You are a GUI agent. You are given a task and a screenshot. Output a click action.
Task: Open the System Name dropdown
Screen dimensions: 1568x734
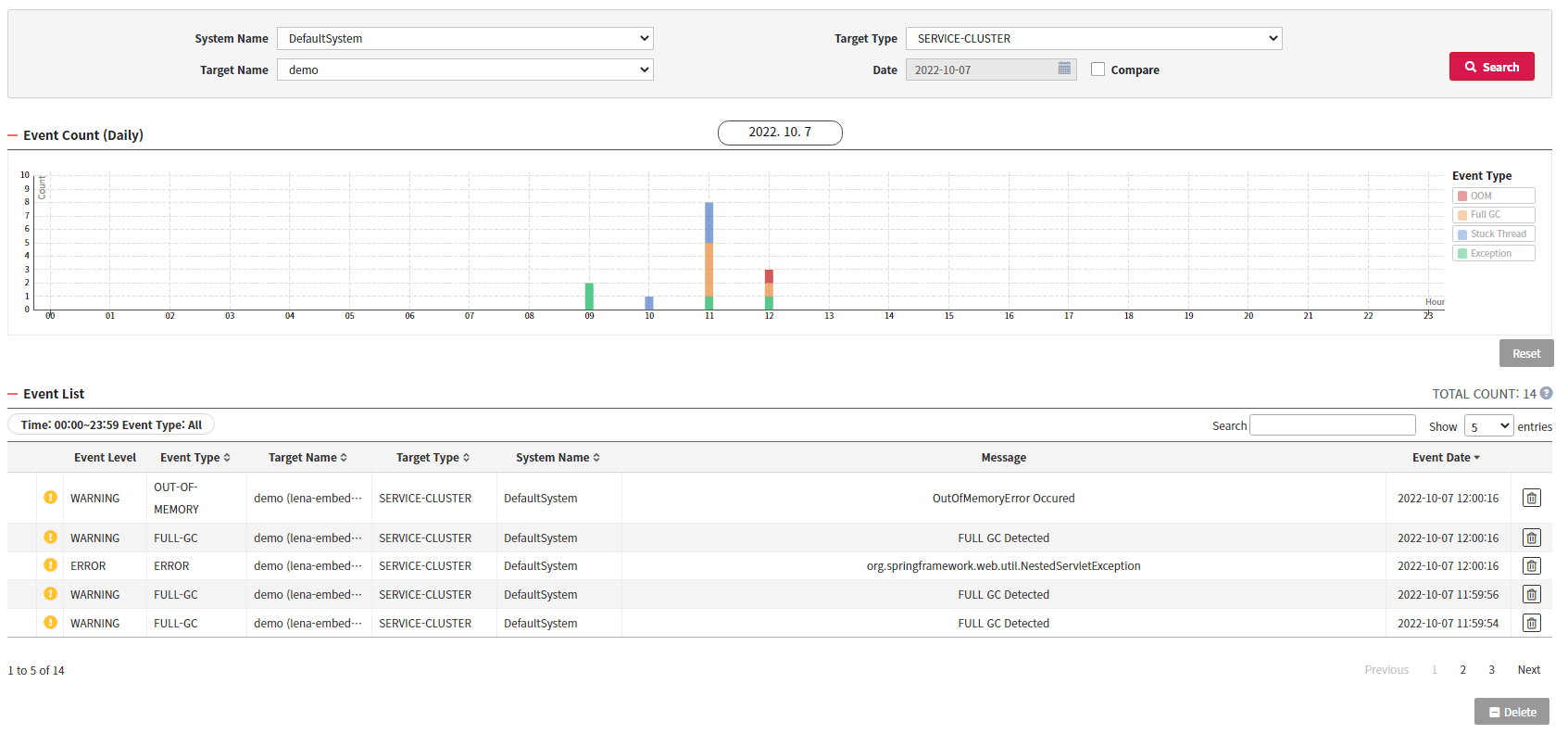point(465,38)
